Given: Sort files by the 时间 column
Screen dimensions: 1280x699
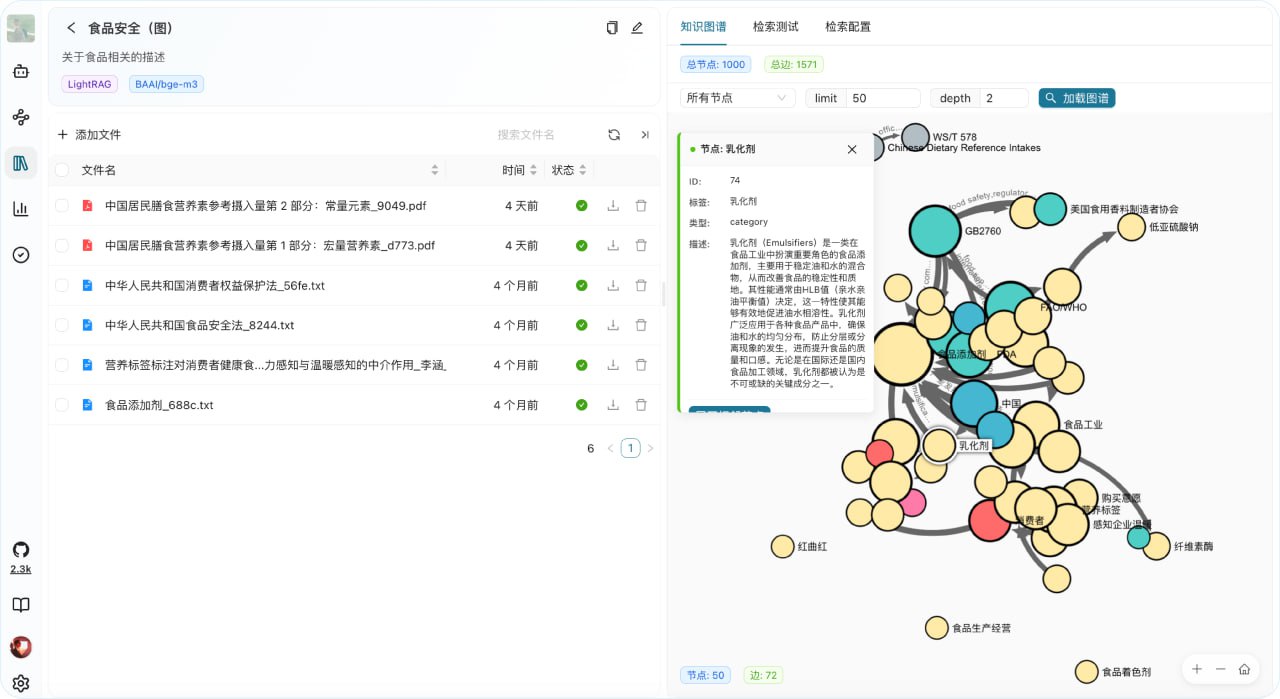Looking at the screenshot, I should [x=520, y=170].
